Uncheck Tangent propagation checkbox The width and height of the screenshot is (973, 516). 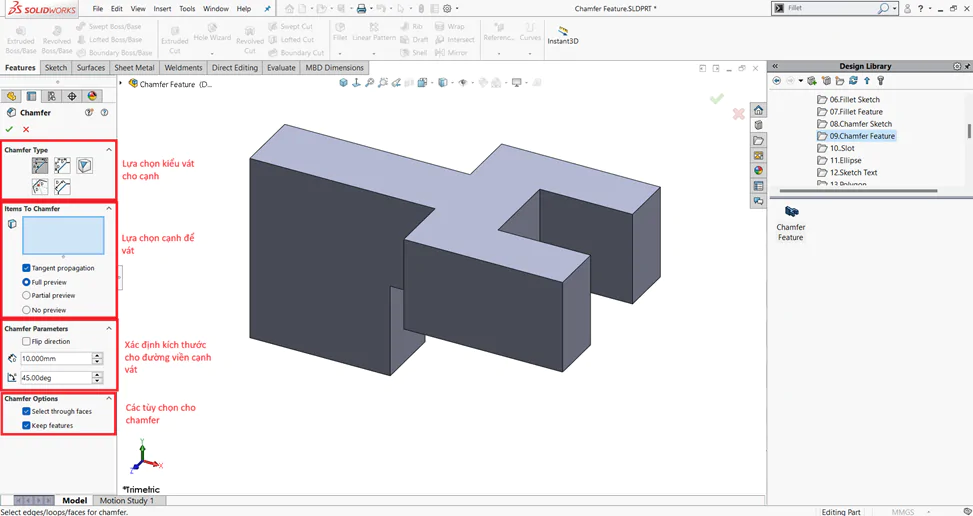point(26,268)
